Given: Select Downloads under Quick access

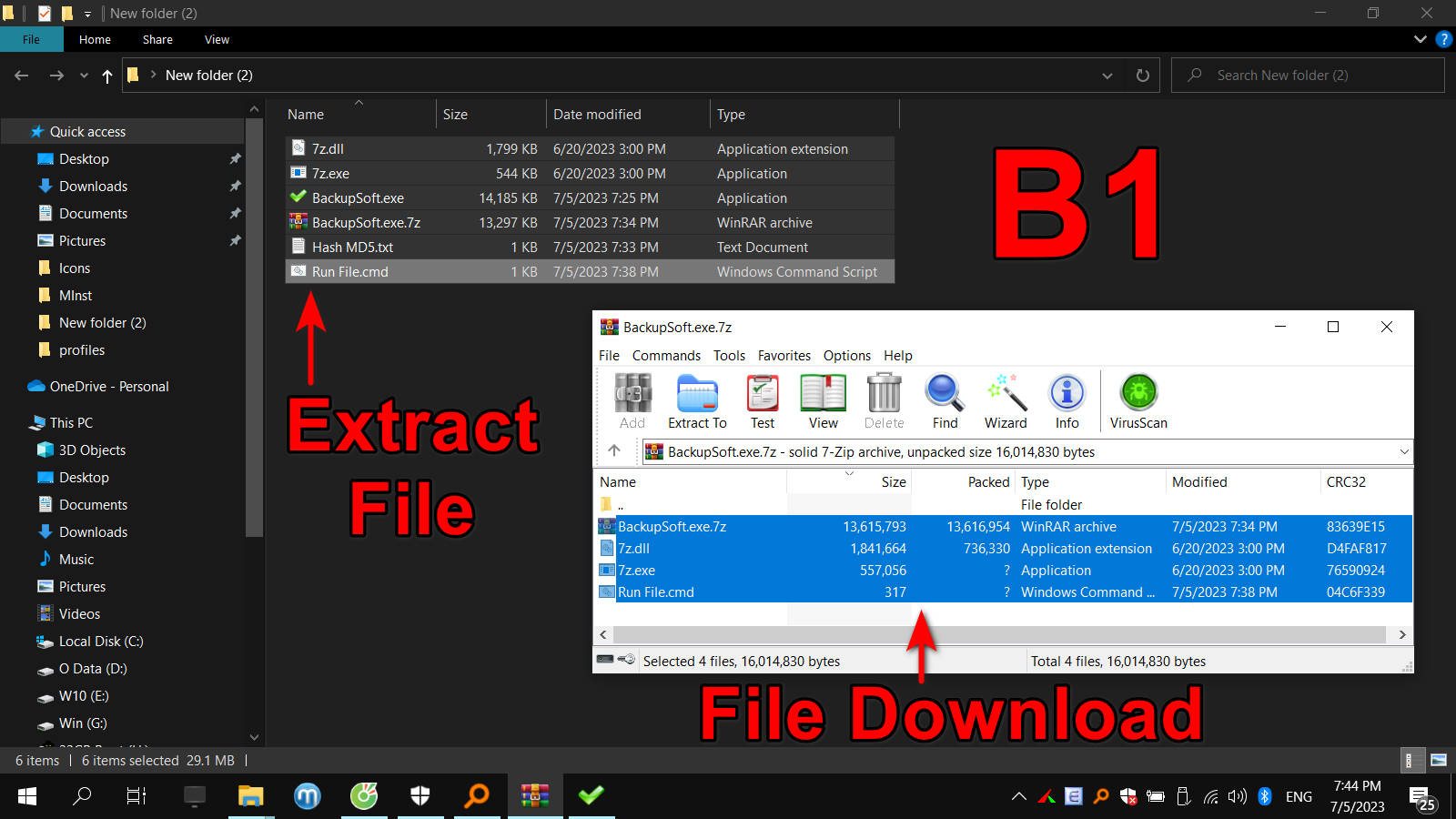Looking at the screenshot, I should pos(93,186).
